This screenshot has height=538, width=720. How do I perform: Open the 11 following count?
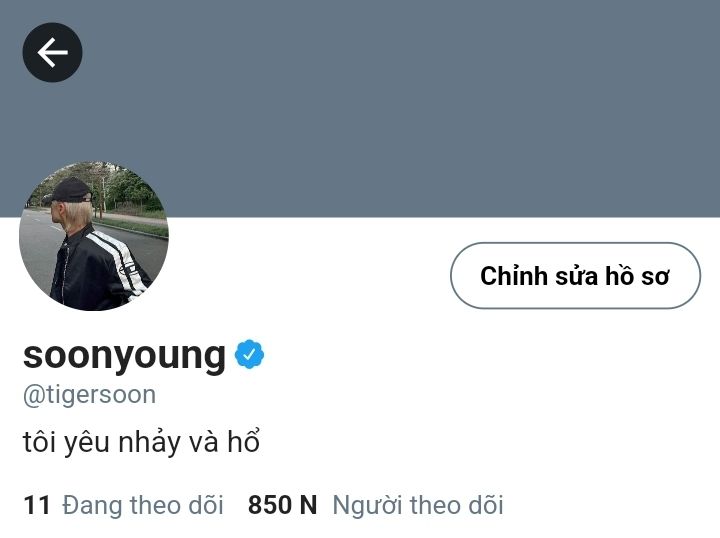tap(37, 505)
